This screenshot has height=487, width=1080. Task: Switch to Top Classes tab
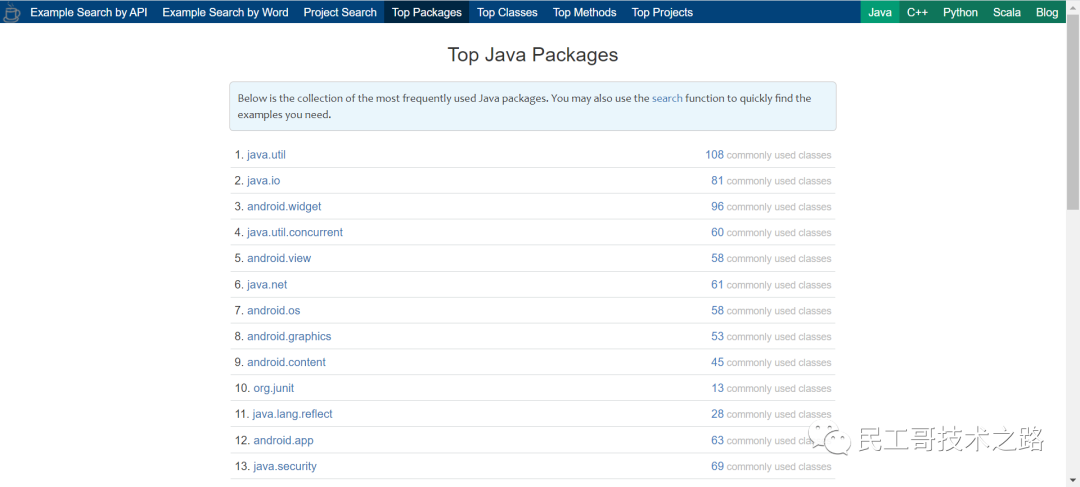tap(507, 12)
